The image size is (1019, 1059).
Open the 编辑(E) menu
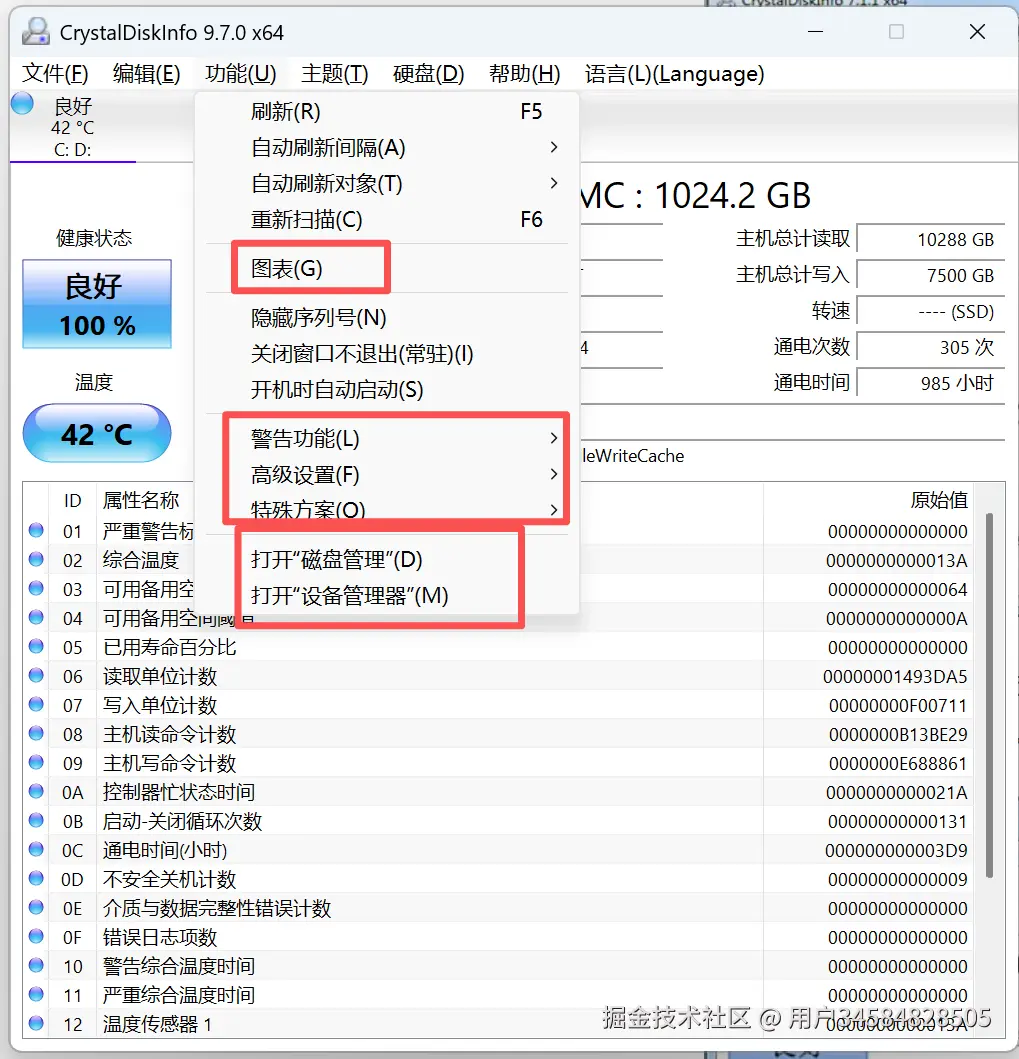tap(147, 74)
